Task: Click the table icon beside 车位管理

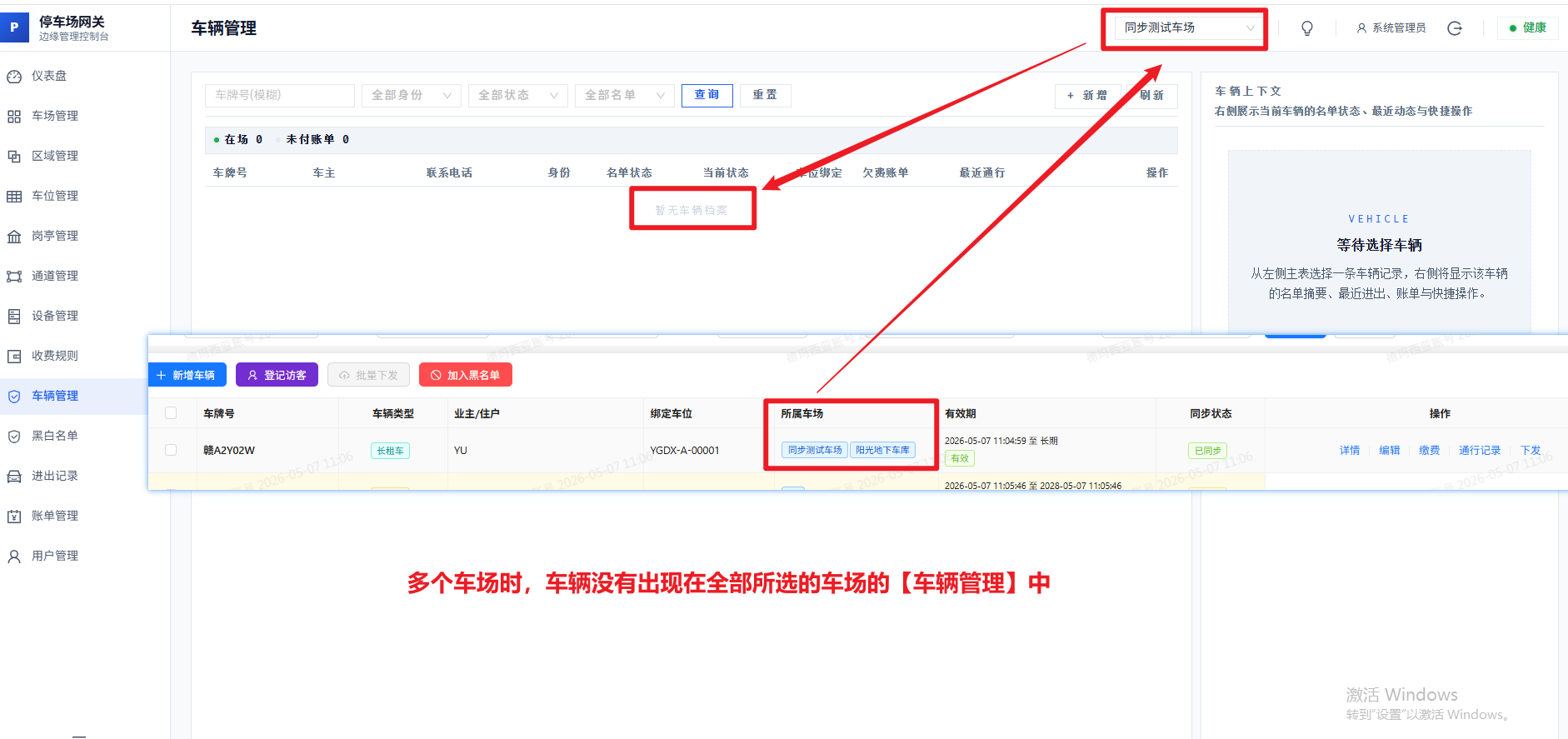Action: (x=14, y=197)
